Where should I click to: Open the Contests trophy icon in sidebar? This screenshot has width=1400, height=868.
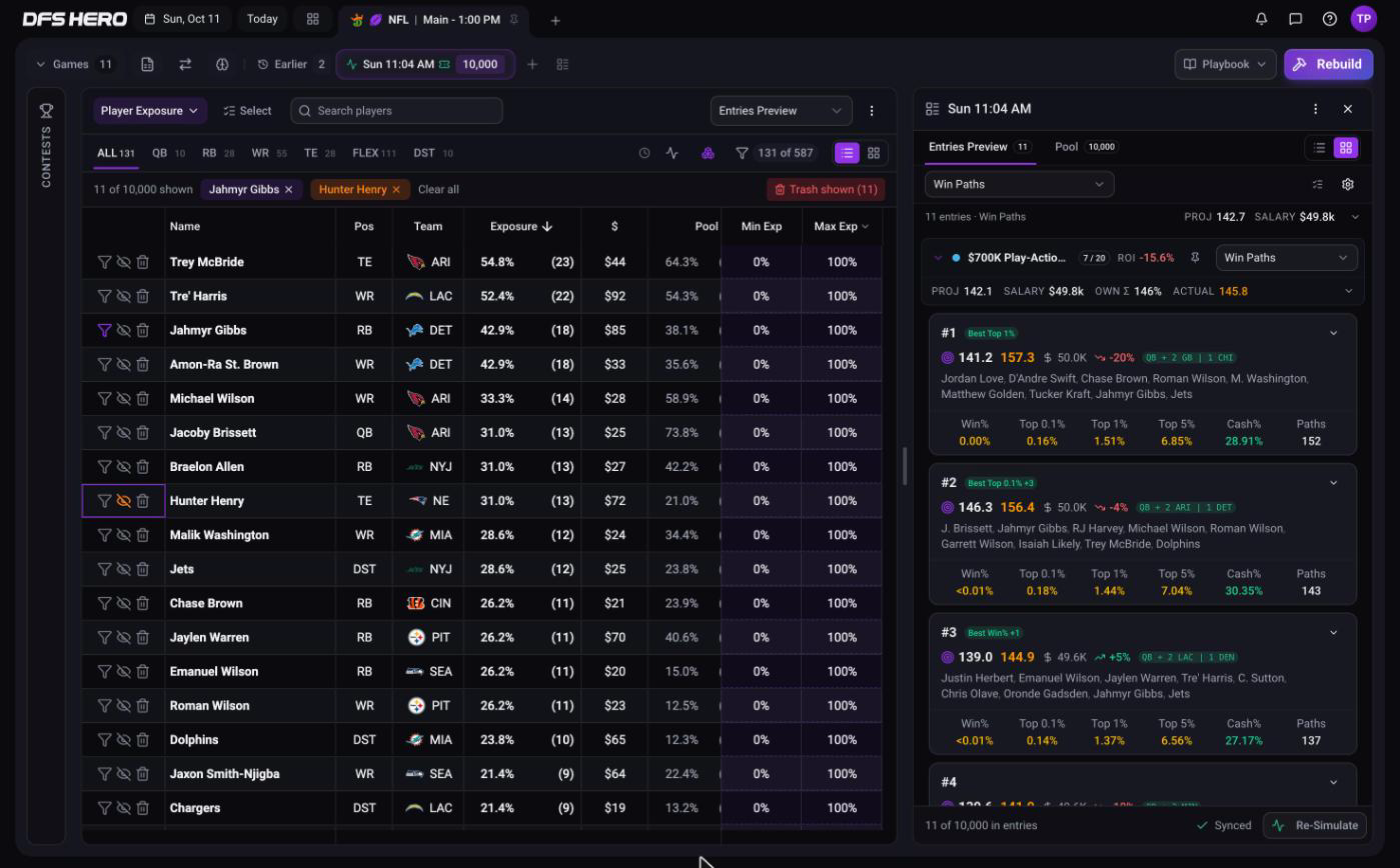point(46,110)
